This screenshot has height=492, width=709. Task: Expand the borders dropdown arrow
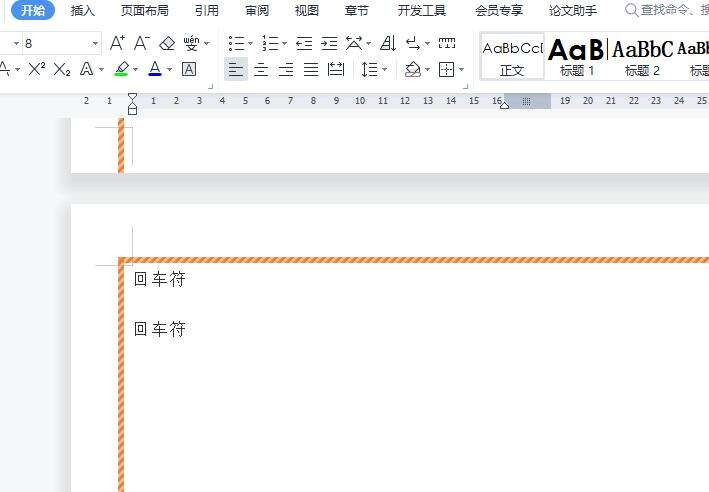461,69
